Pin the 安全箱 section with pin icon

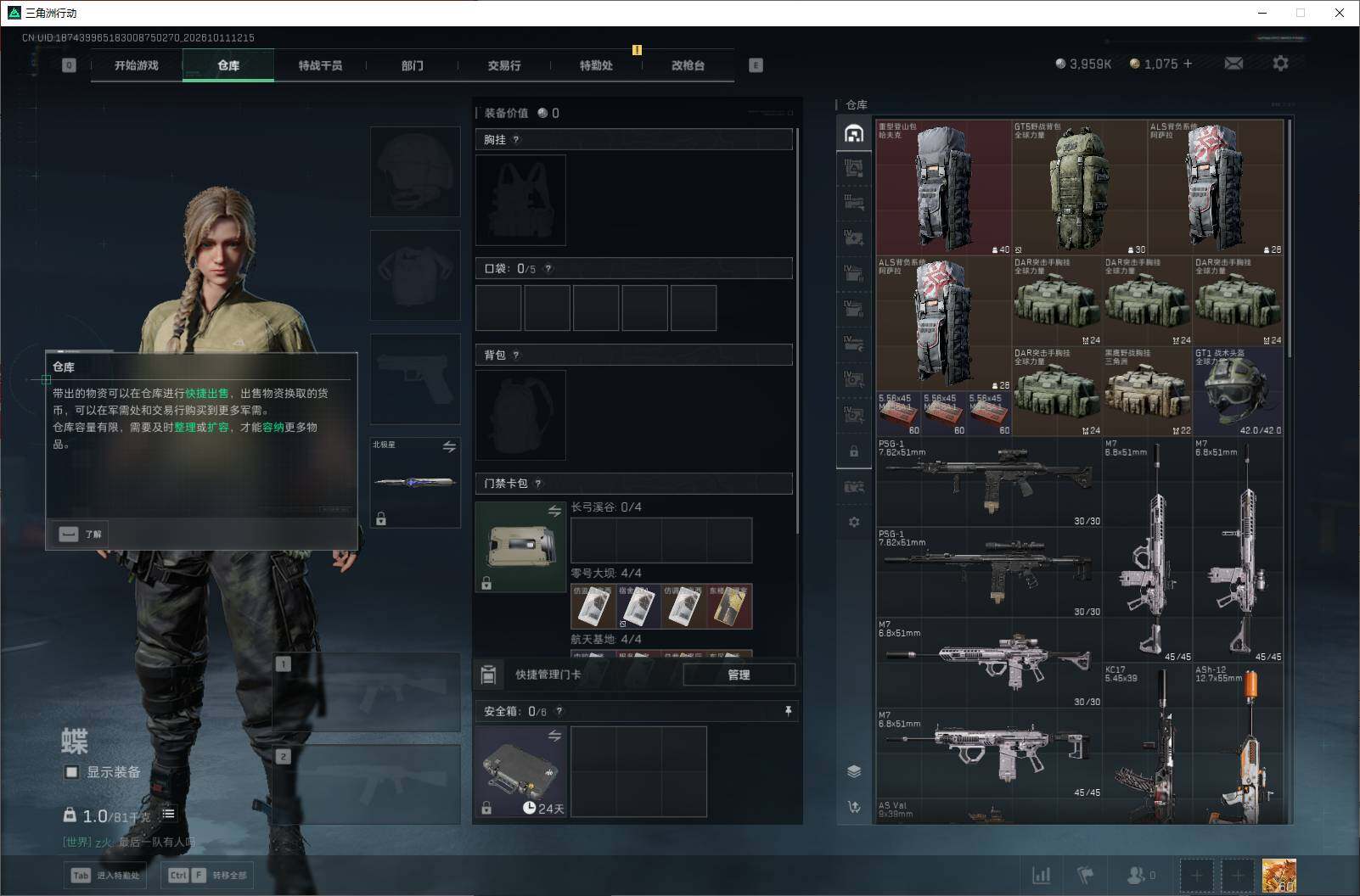[788, 711]
